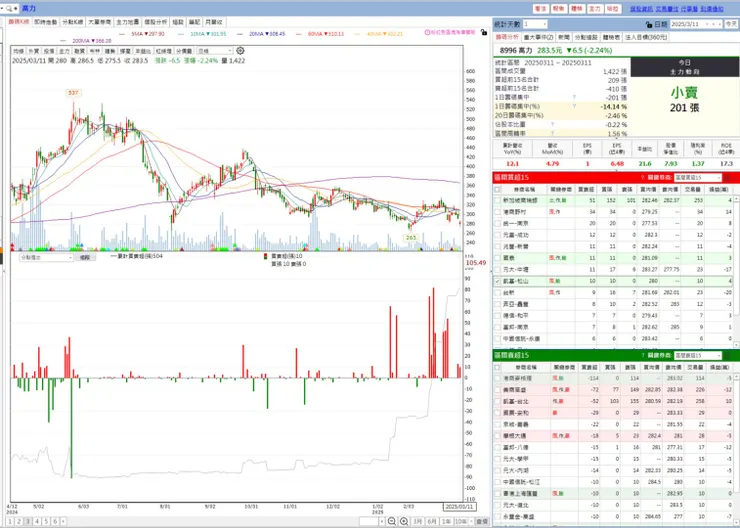Open the stock search magnifier icon

[9, 8]
